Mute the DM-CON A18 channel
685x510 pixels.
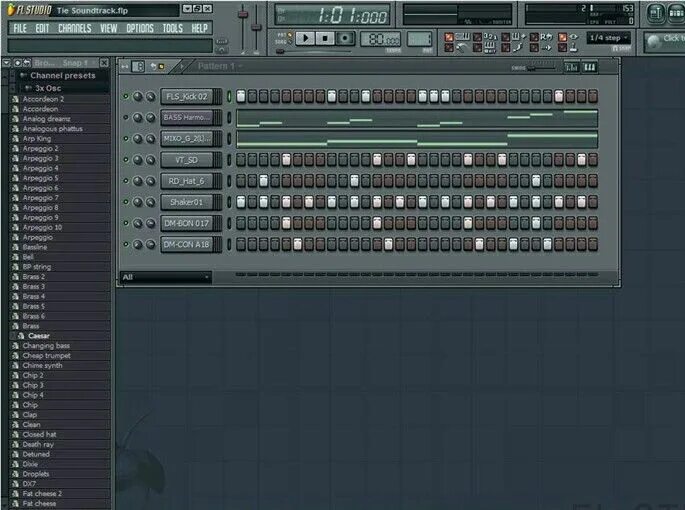click(x=126, y=244)
